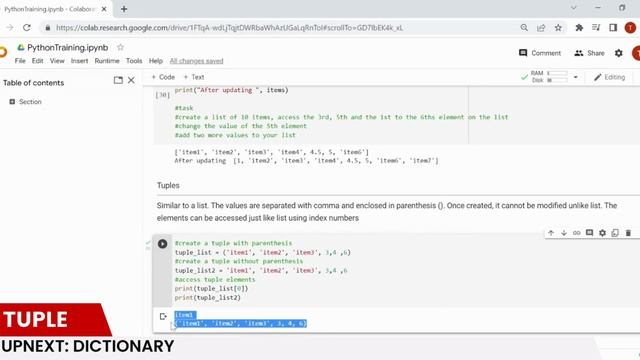Reload the browser page
640x360 pixels.
click(x=27, y=28)
